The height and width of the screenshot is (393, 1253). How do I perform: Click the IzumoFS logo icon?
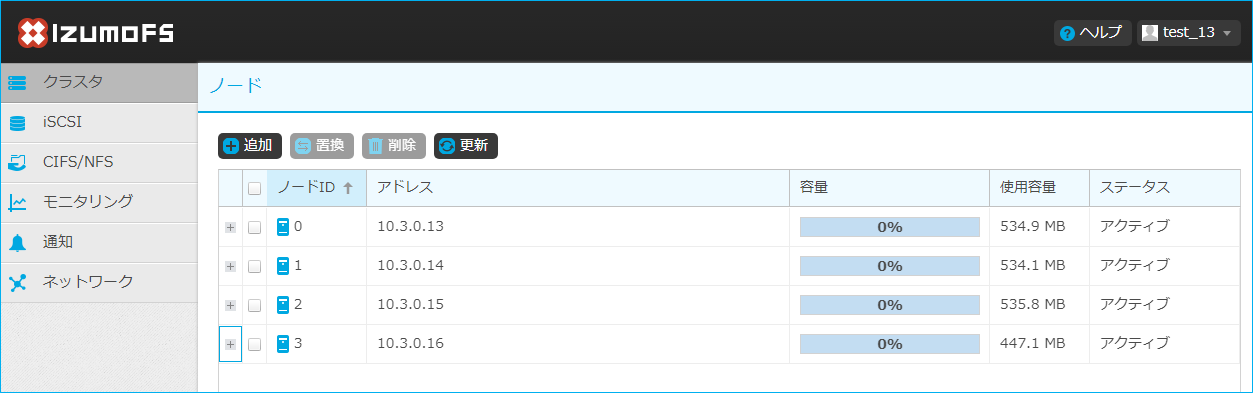coord(32,33)
